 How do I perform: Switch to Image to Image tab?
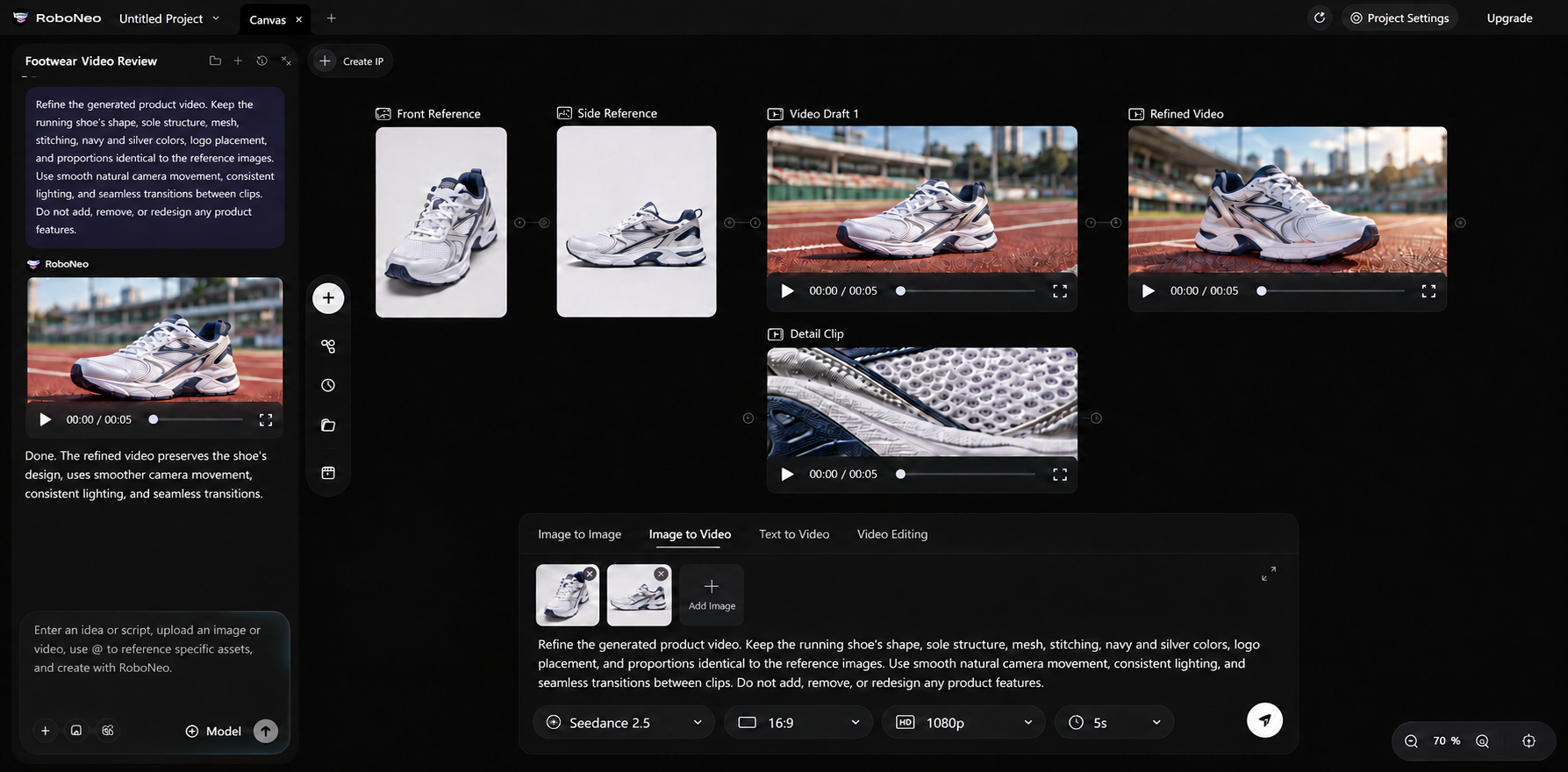click(x=579, y=534)
